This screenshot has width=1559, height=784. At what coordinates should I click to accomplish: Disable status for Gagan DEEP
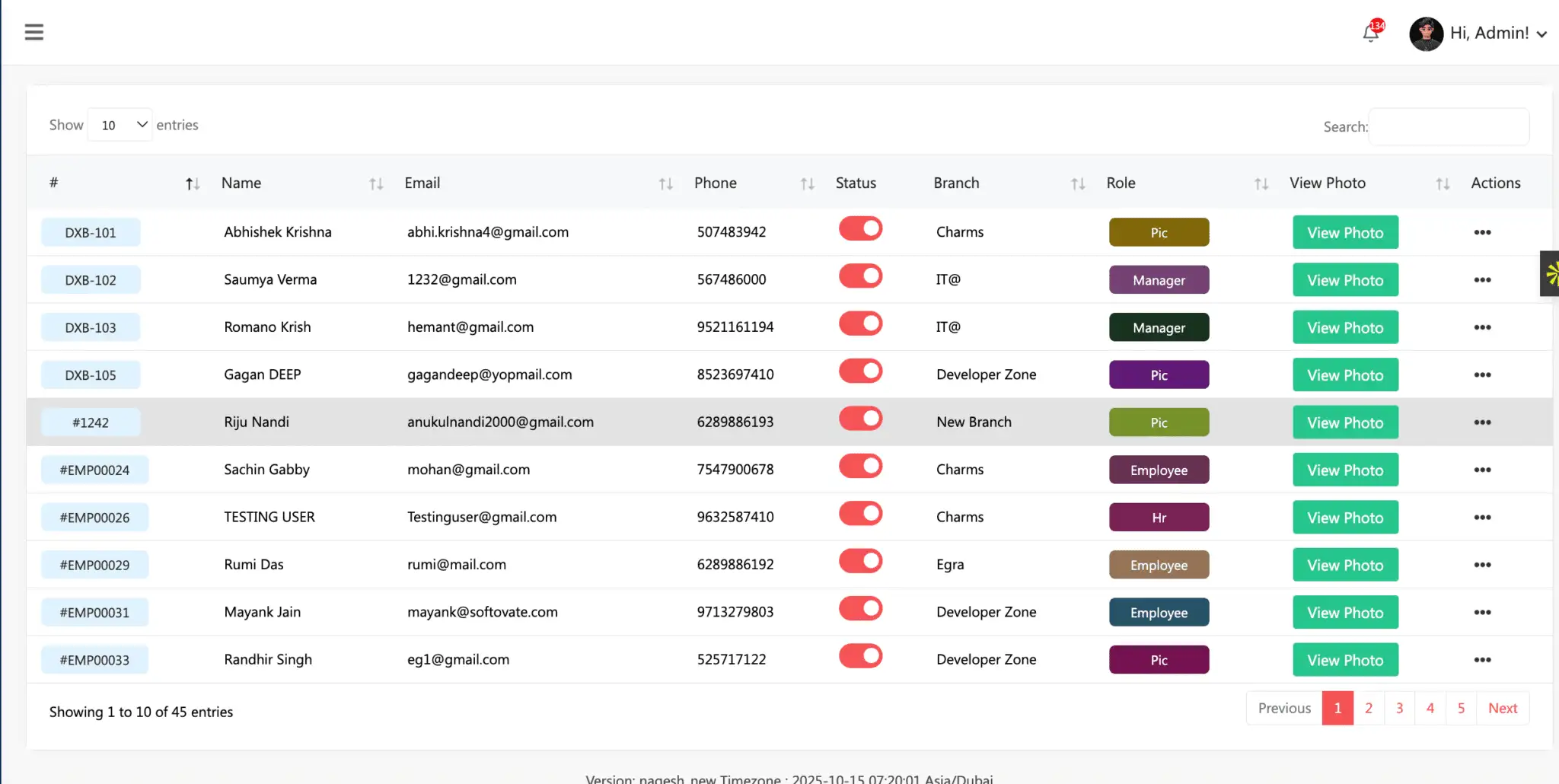860,371
